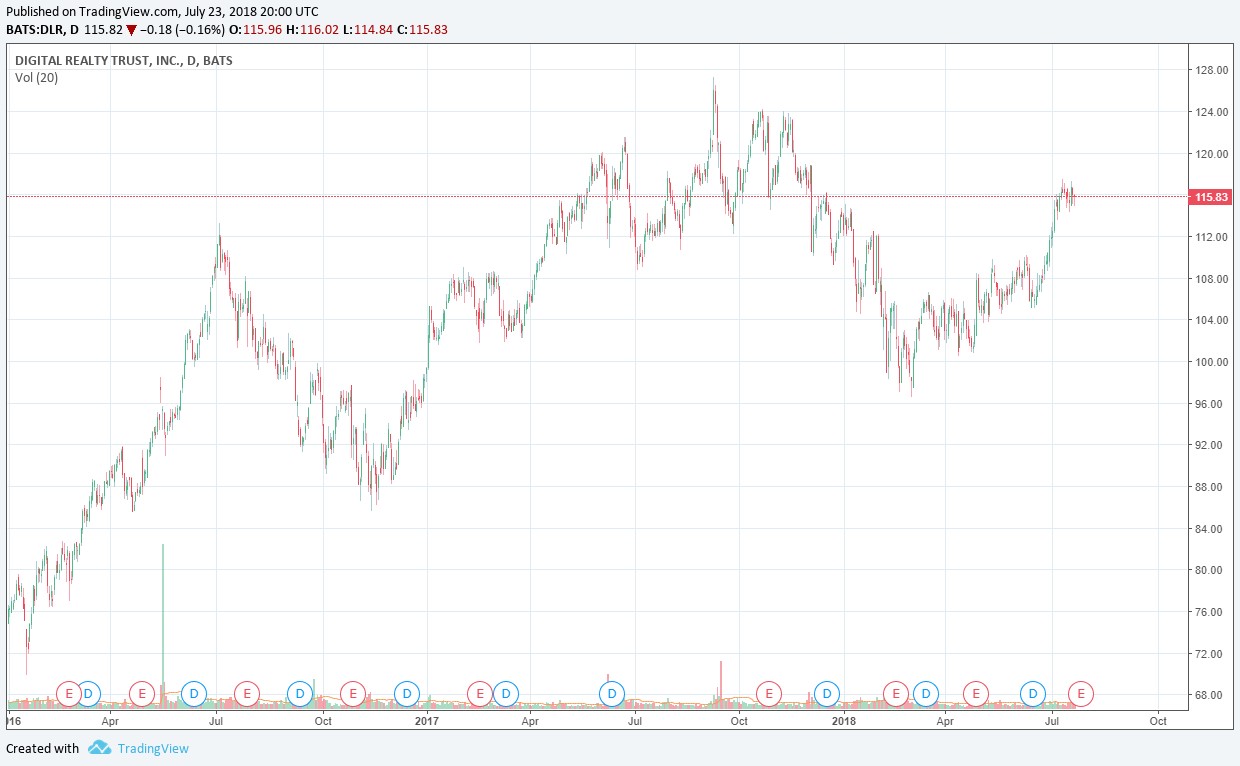
Task: Open the TradingView link in the footer
Action: coord(152,748)
